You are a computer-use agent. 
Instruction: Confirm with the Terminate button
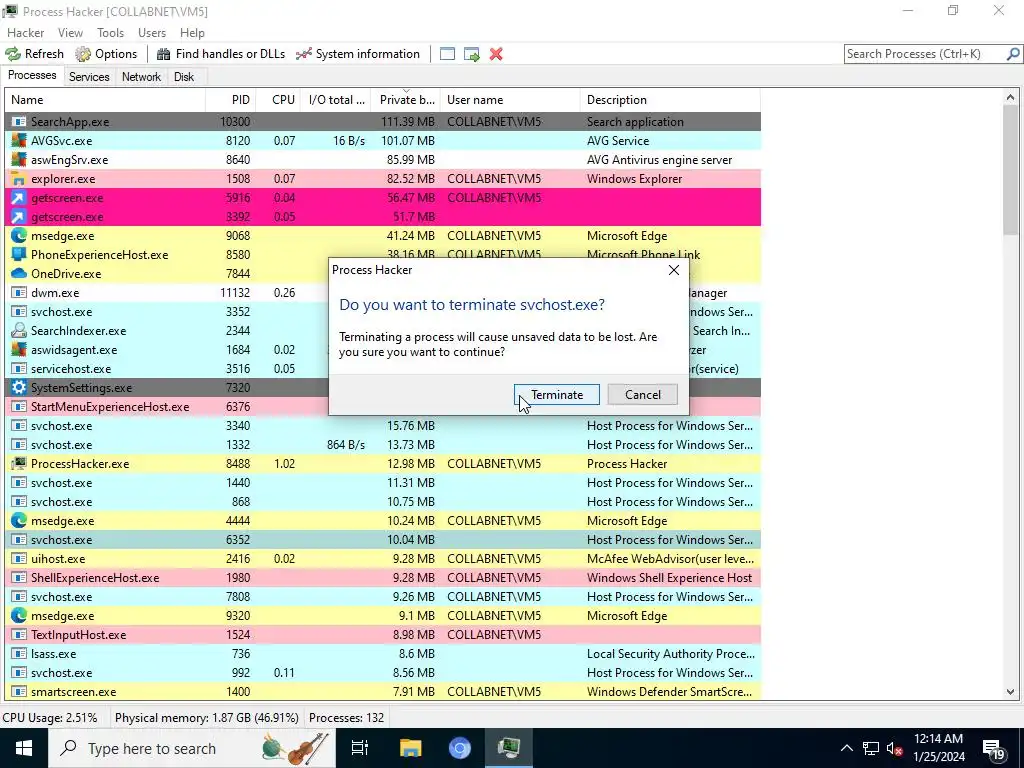[556, 394]
